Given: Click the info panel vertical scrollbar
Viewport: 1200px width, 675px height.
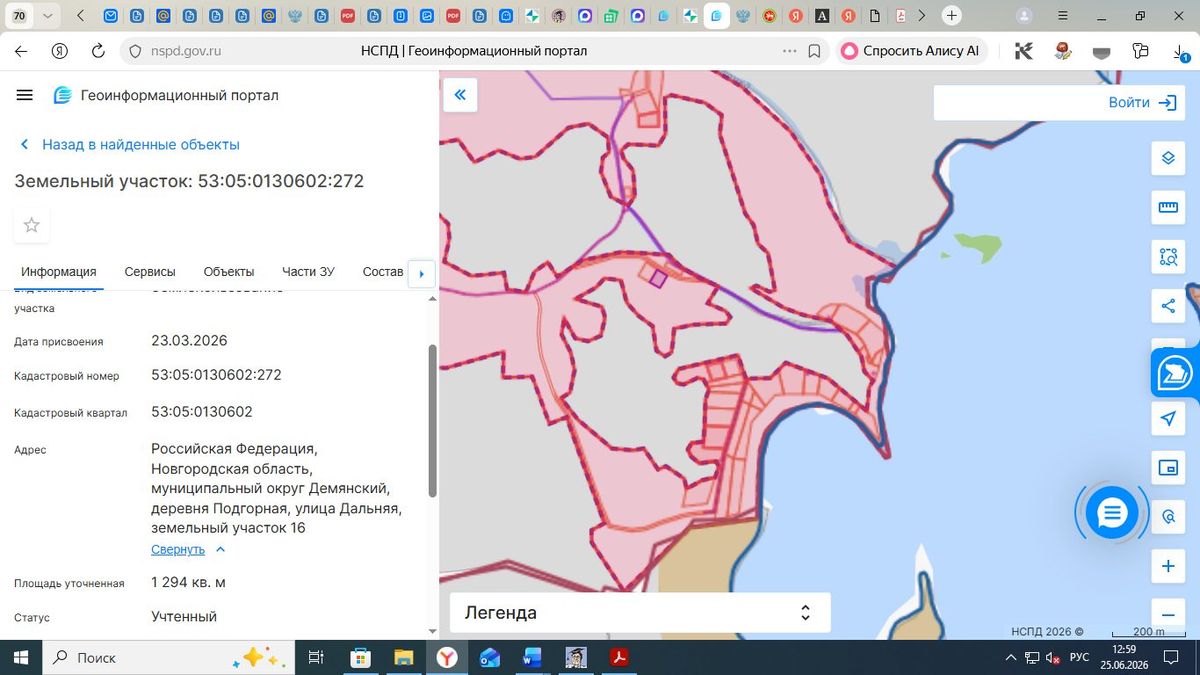Looking at the screenshot, I should 433,420.
